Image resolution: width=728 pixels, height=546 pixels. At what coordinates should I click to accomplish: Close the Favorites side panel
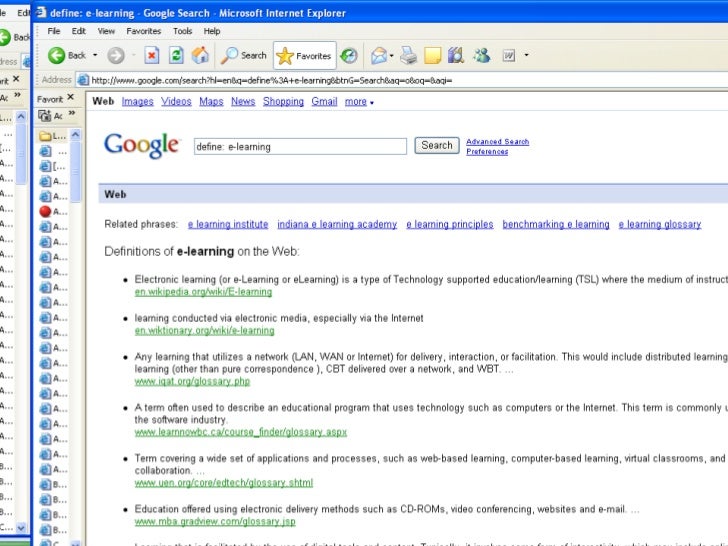point(71,97)
